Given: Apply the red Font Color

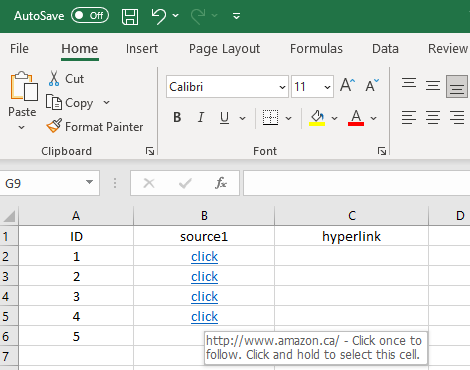Looking at the screenshot, I should 356,118.
